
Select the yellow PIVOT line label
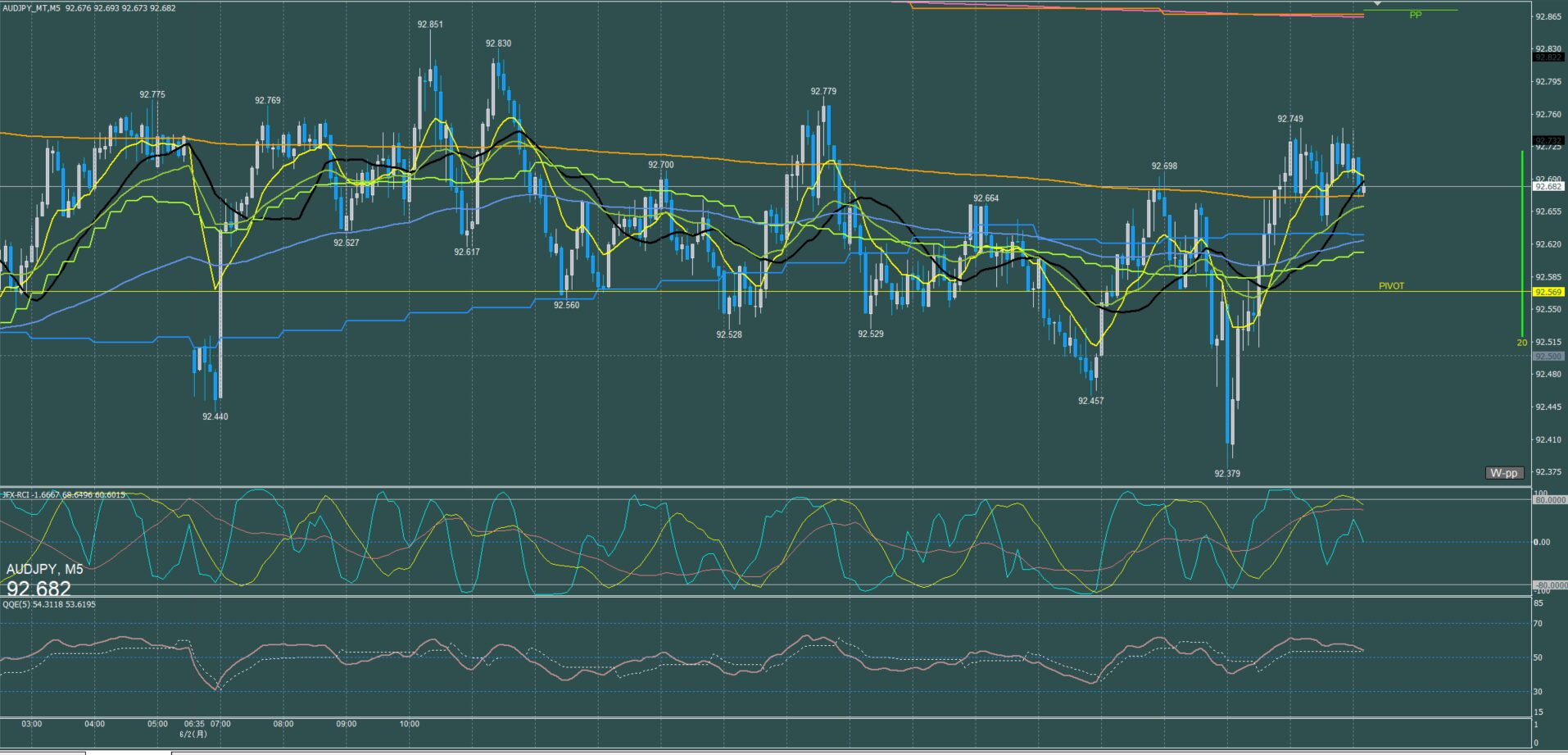1391,286
